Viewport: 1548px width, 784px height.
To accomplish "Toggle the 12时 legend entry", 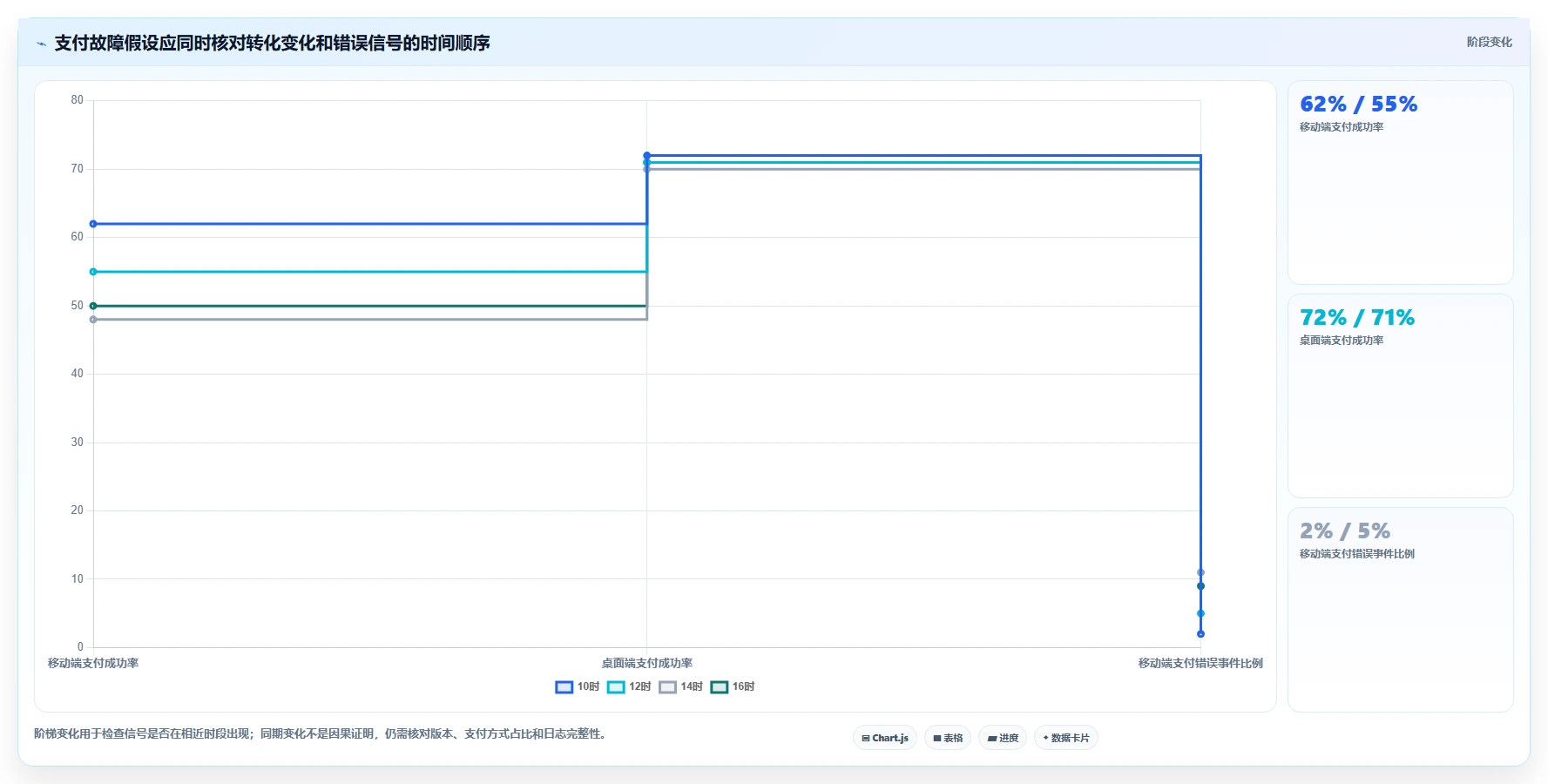I will click(629, 686).
